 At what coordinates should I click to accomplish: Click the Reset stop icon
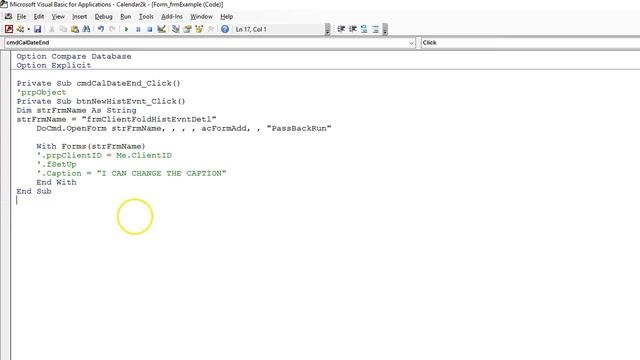coord(149,29)
